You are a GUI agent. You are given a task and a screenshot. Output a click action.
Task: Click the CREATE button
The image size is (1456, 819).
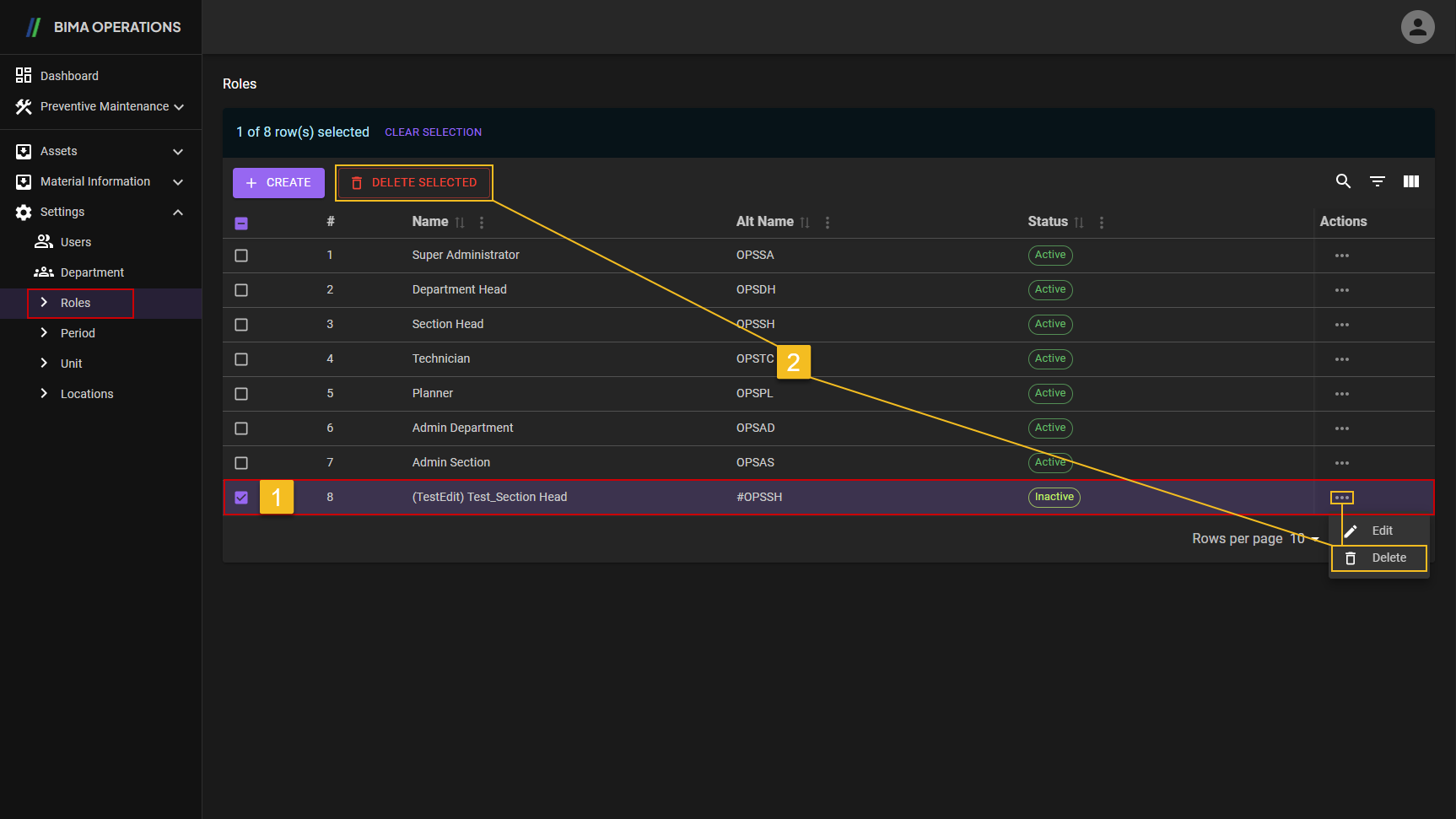pos(278,183)
